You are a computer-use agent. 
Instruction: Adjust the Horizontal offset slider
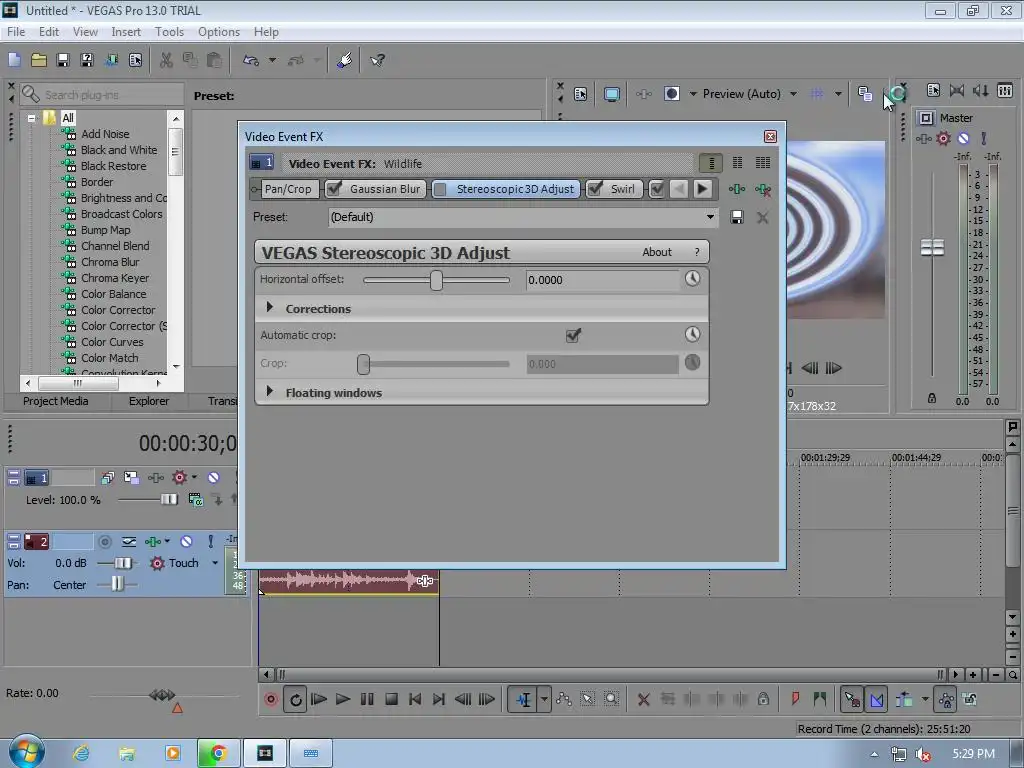[436, 280]
